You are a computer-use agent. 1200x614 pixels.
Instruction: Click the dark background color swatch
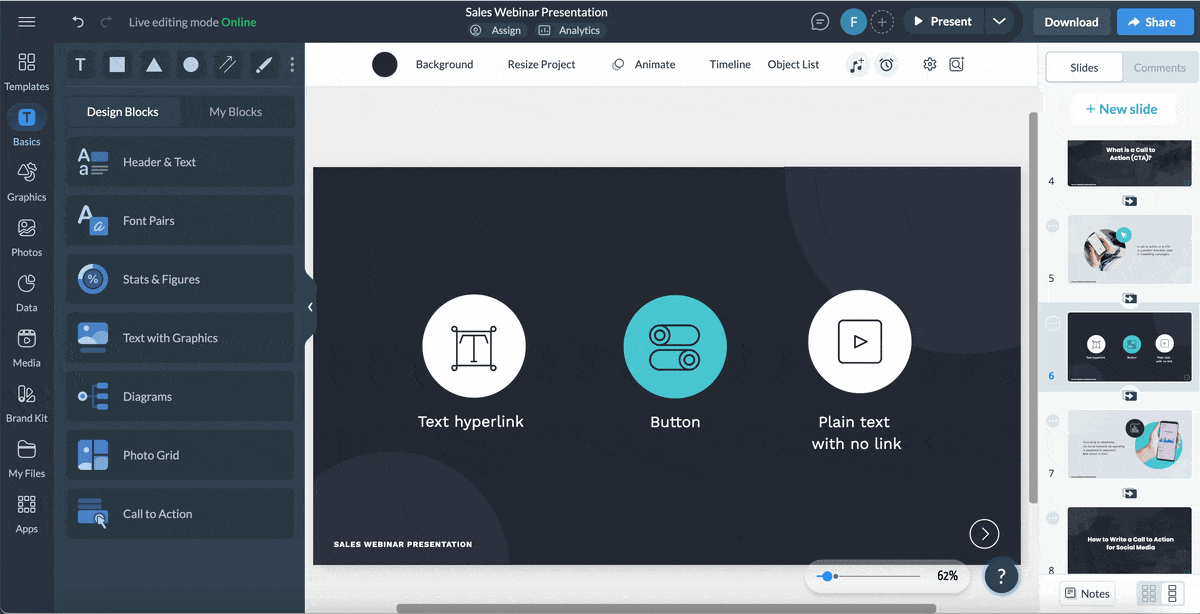[x=385, y=65]
